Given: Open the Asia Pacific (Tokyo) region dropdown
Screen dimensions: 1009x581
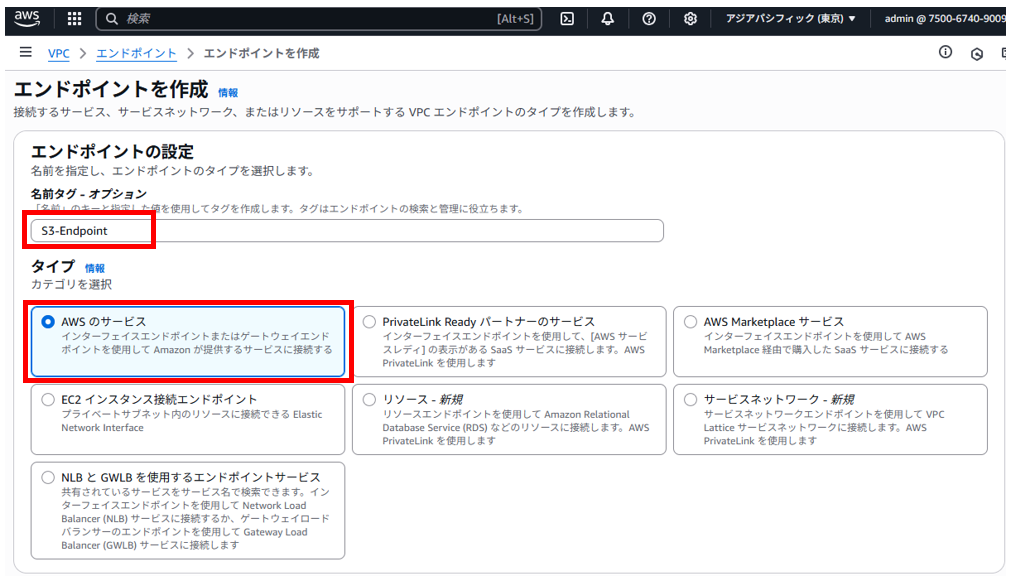Looking at the screenshot, I should coord(791,19).
